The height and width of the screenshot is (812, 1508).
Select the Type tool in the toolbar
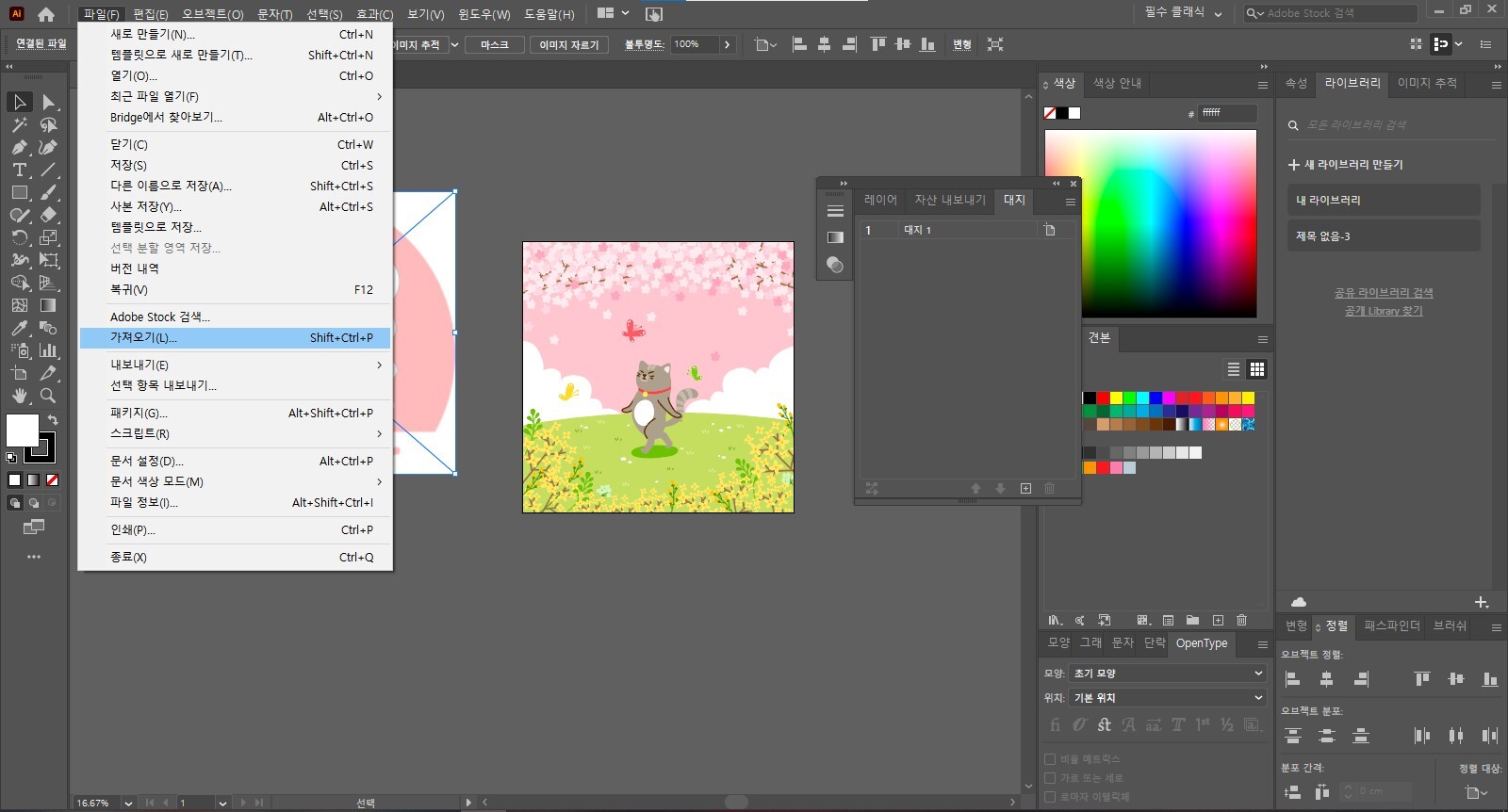[19, 170]
